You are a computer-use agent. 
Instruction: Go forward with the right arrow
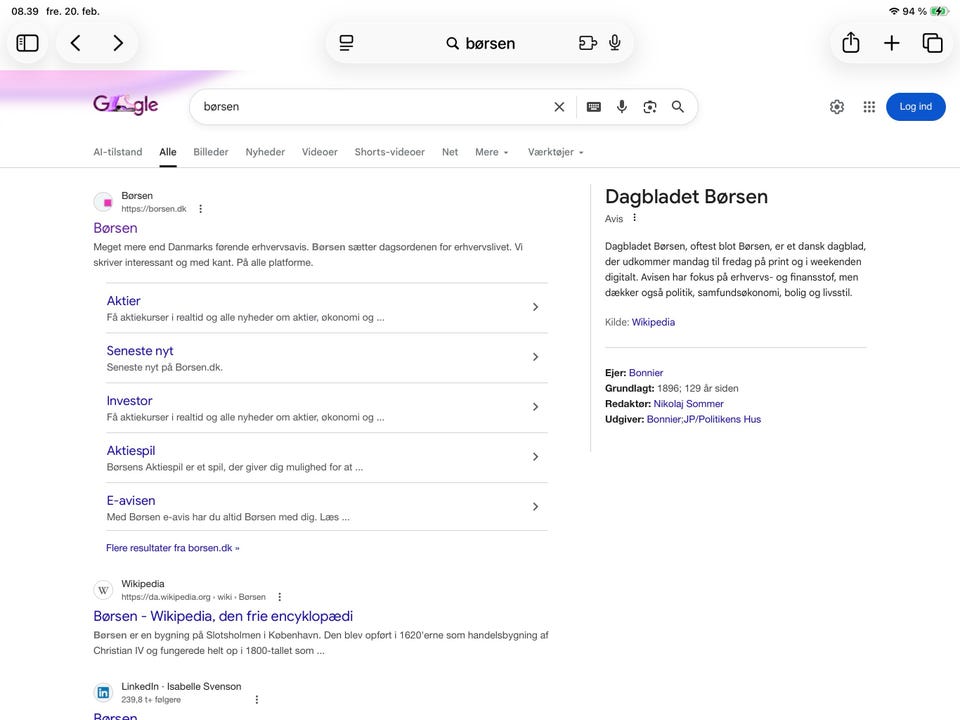pos(118,43)
